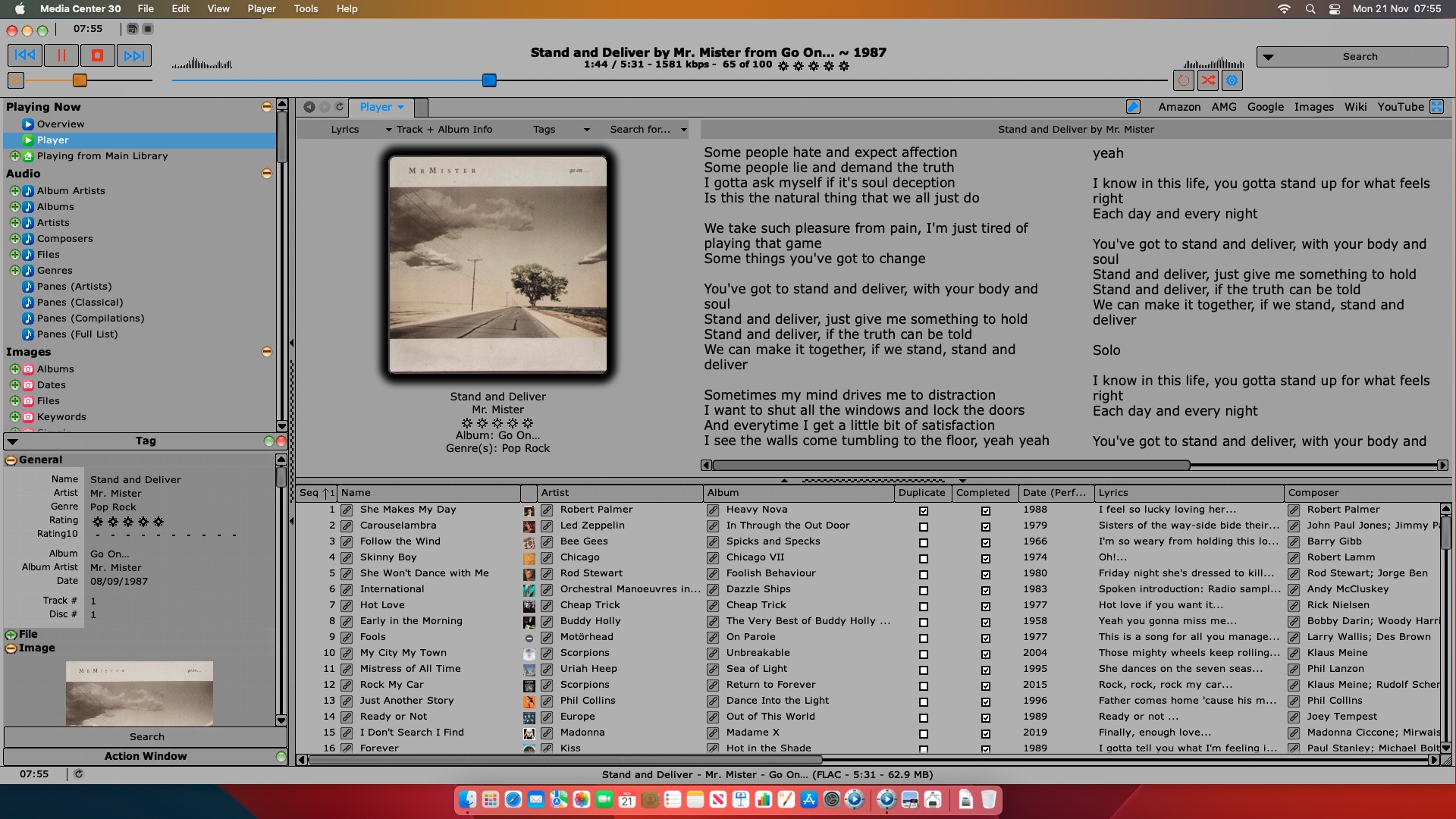Pause playback with the pause button
Screen dimensions: 1456x819
61,55
